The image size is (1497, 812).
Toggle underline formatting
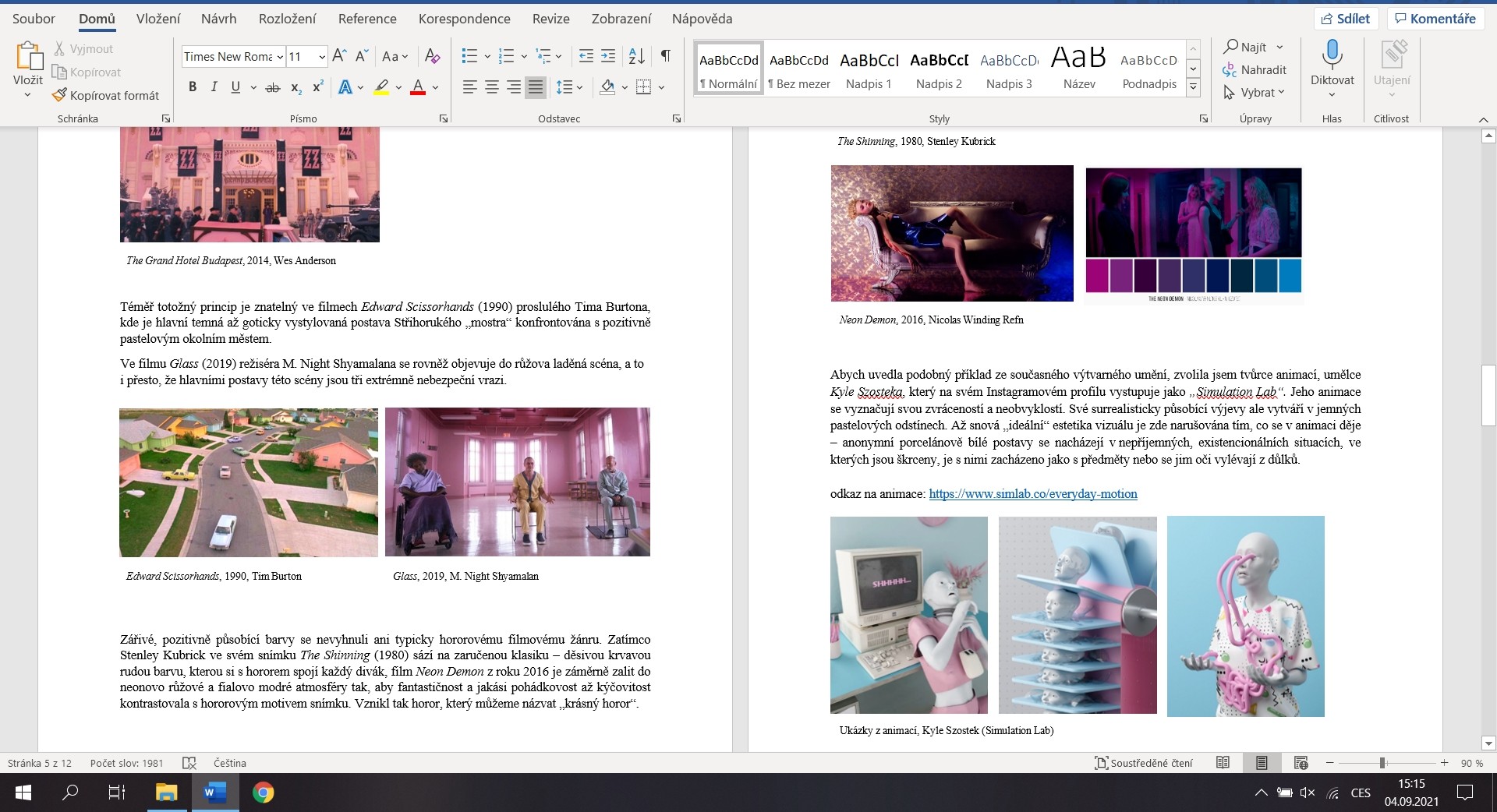(x=235, y=87)
